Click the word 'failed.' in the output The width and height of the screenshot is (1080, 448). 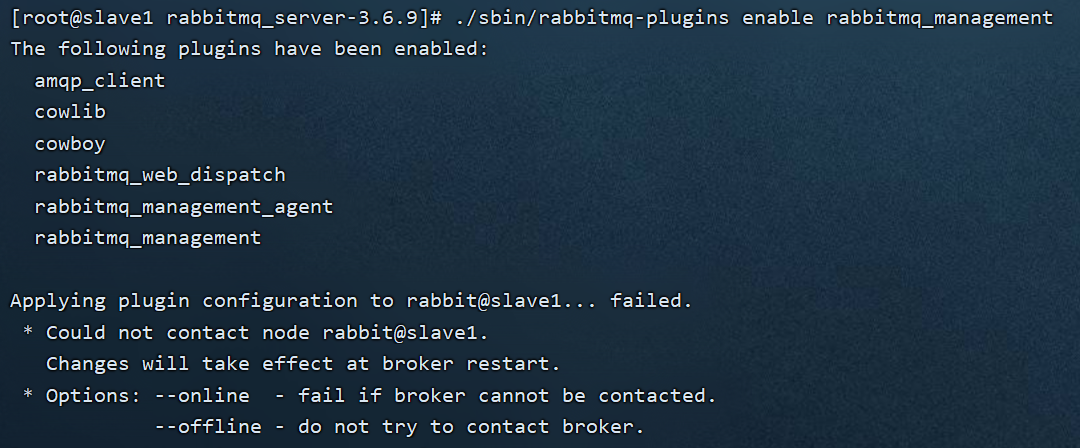pos(651,300)
